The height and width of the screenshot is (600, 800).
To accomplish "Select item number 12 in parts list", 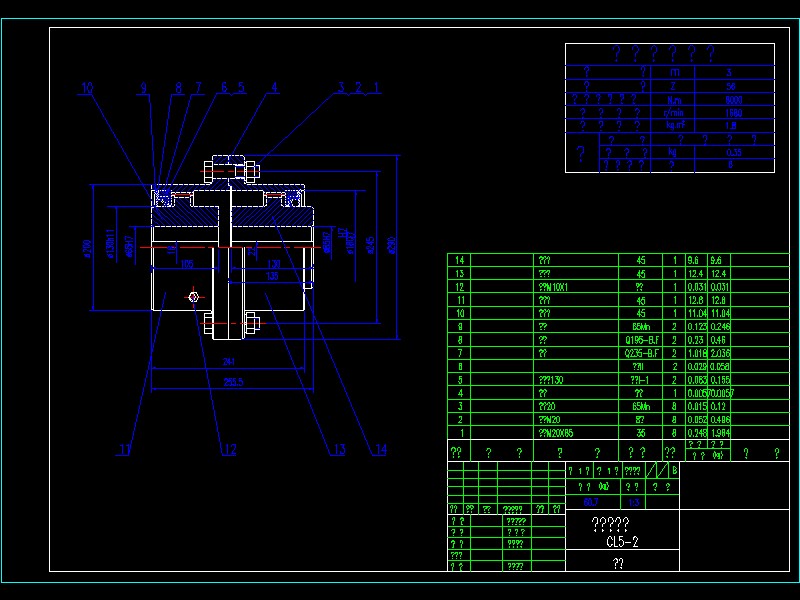I will coord(459,287).
